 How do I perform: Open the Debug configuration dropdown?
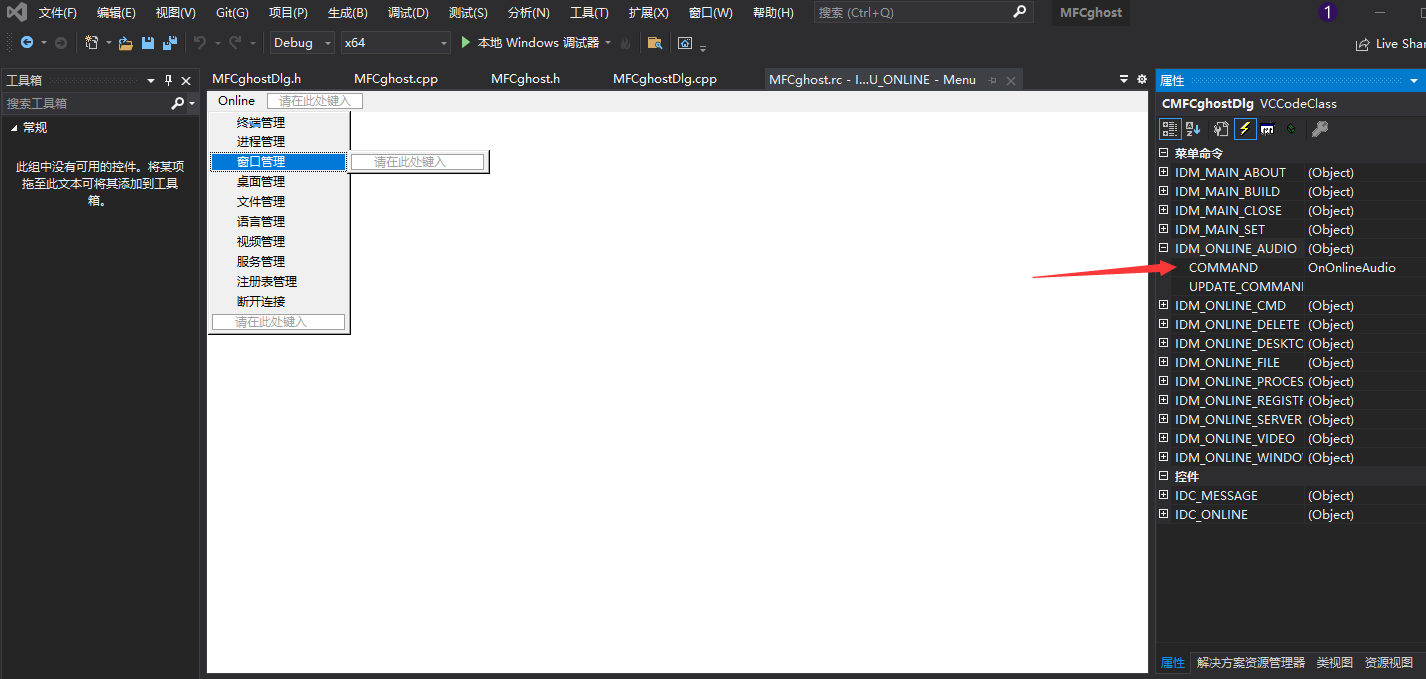(302, 43)
